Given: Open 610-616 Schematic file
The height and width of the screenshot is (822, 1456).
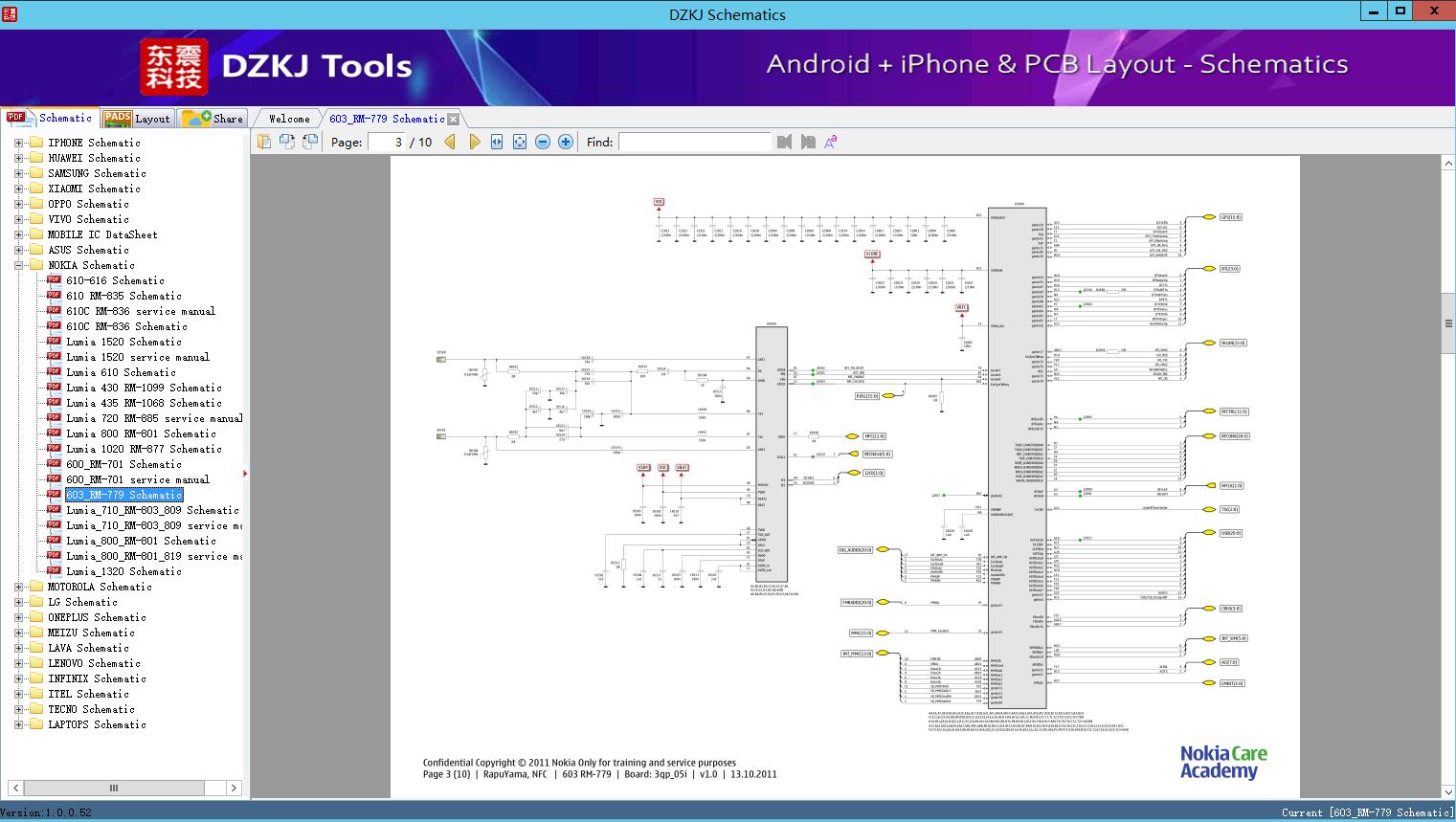Looking at the screenshot, I should click(x=115, y=280).
